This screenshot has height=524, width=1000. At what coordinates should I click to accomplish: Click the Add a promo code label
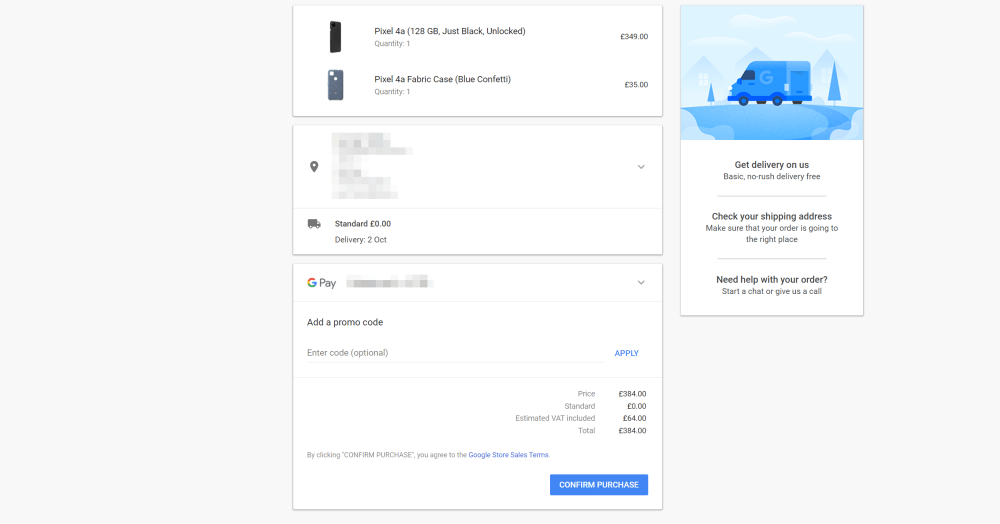(345, 323)
